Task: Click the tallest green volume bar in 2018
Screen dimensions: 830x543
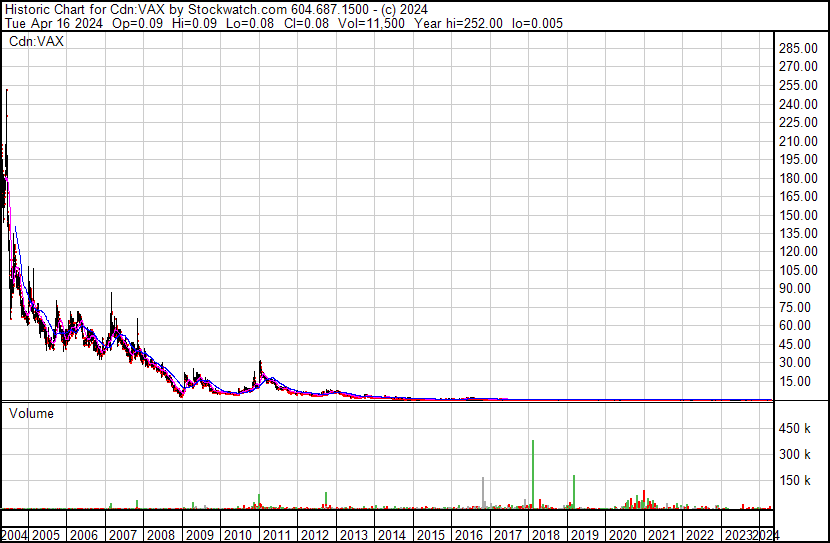Action: 533,474
